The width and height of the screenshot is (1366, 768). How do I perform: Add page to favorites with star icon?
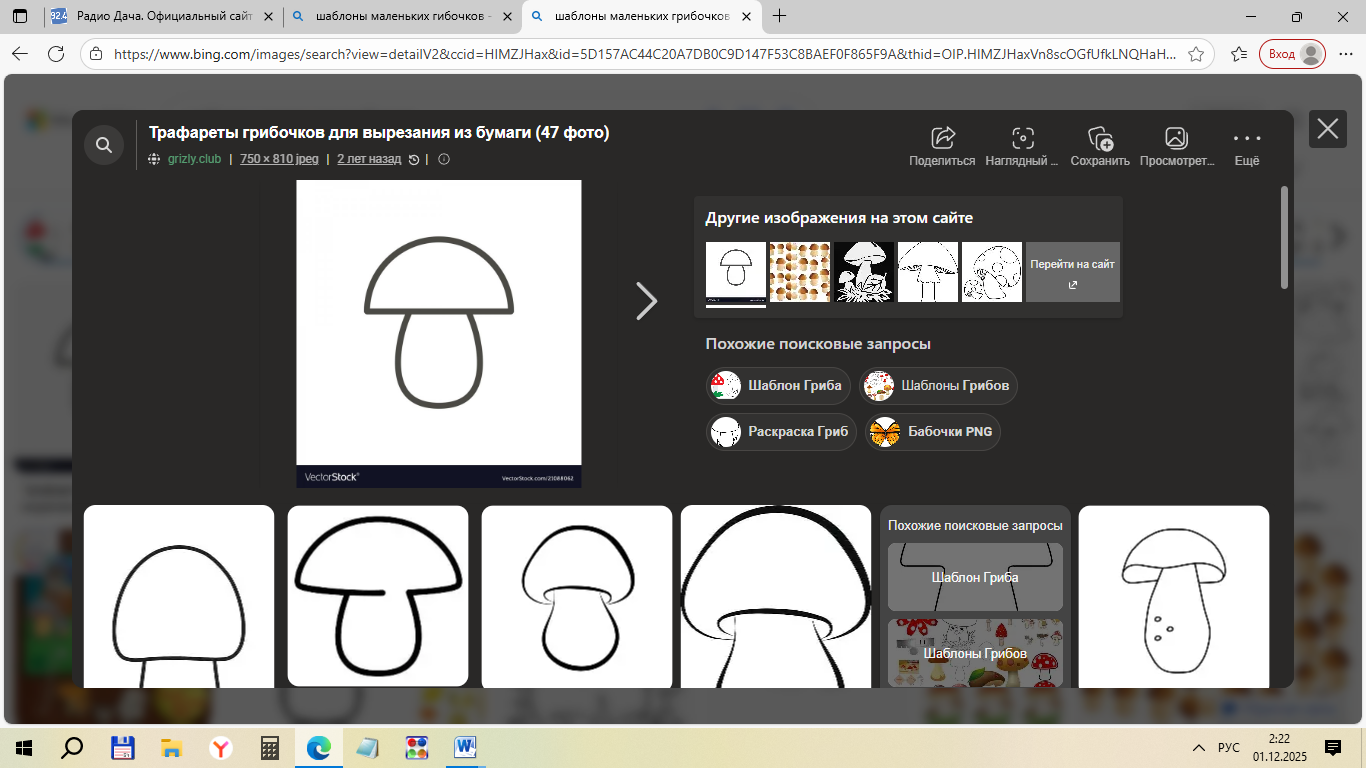point(1195,54)
